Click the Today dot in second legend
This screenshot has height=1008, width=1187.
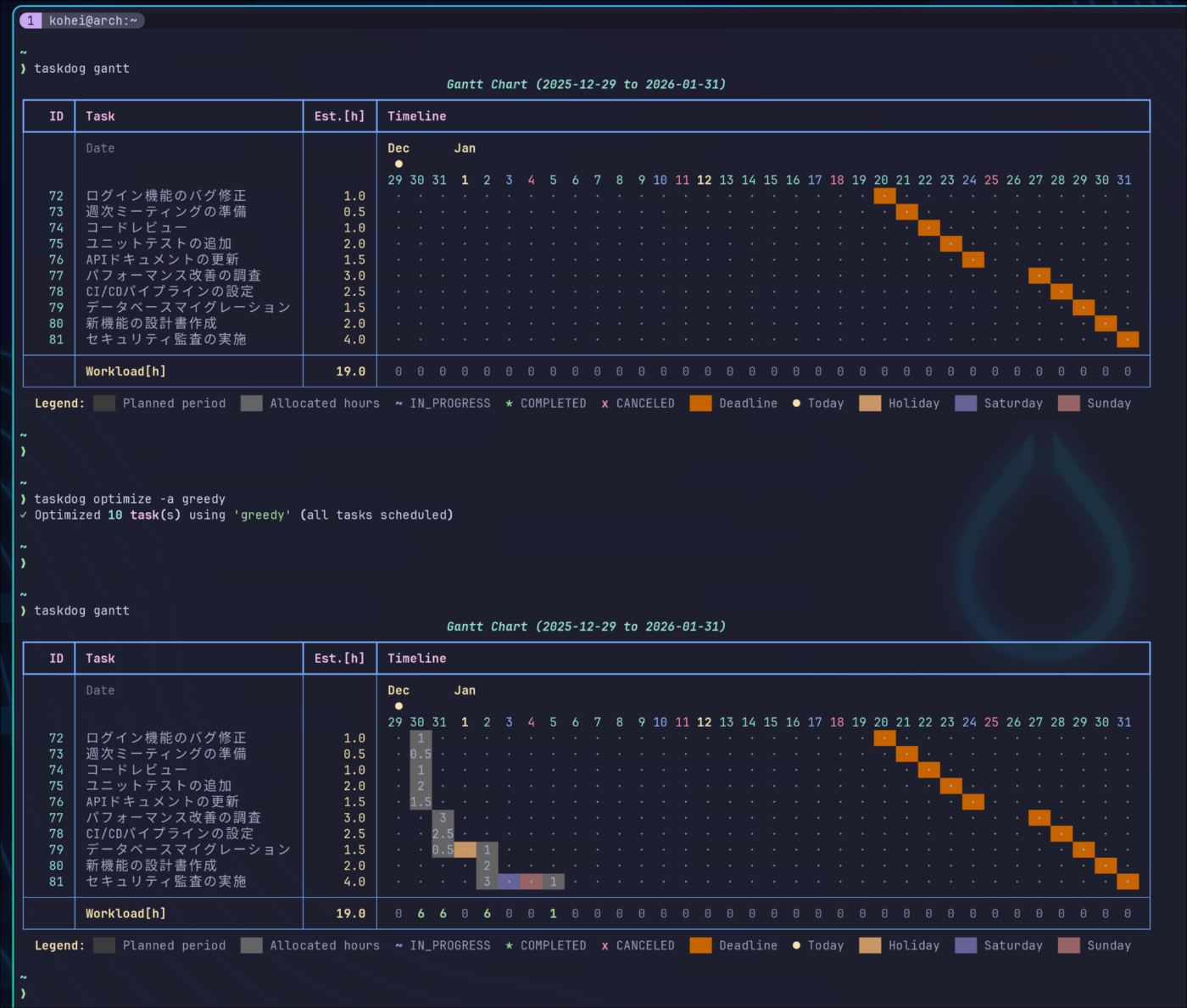pos(796,945)
